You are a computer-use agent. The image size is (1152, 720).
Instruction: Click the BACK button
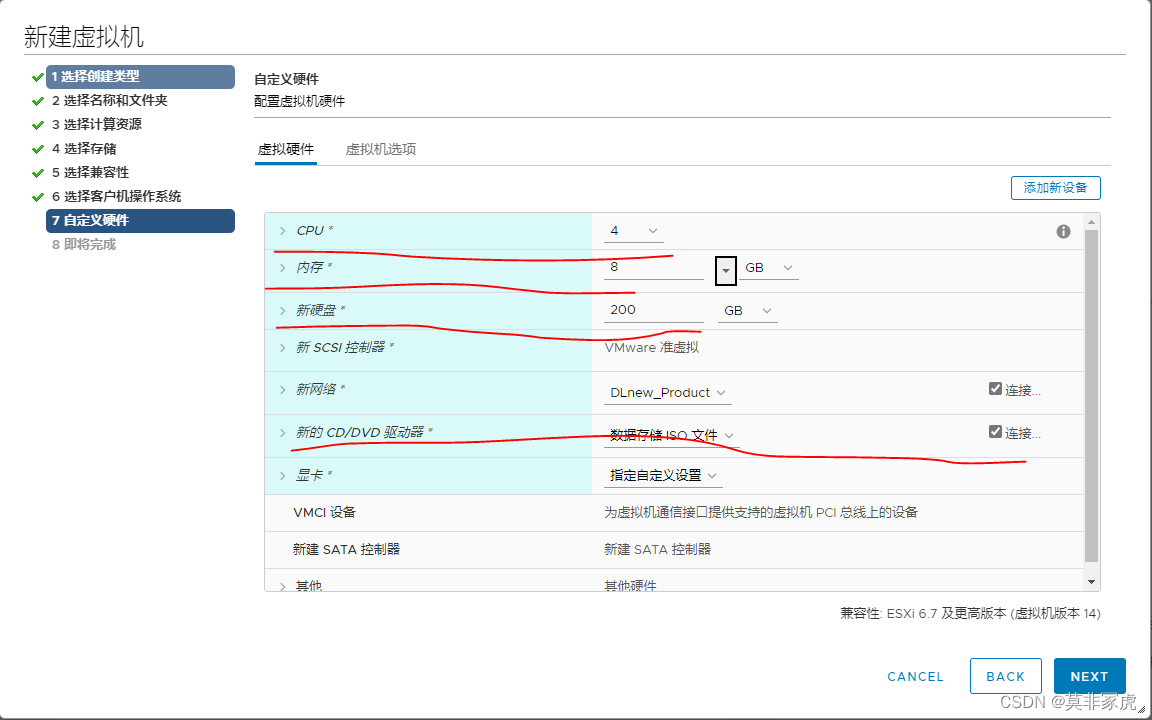(1006, 676)
